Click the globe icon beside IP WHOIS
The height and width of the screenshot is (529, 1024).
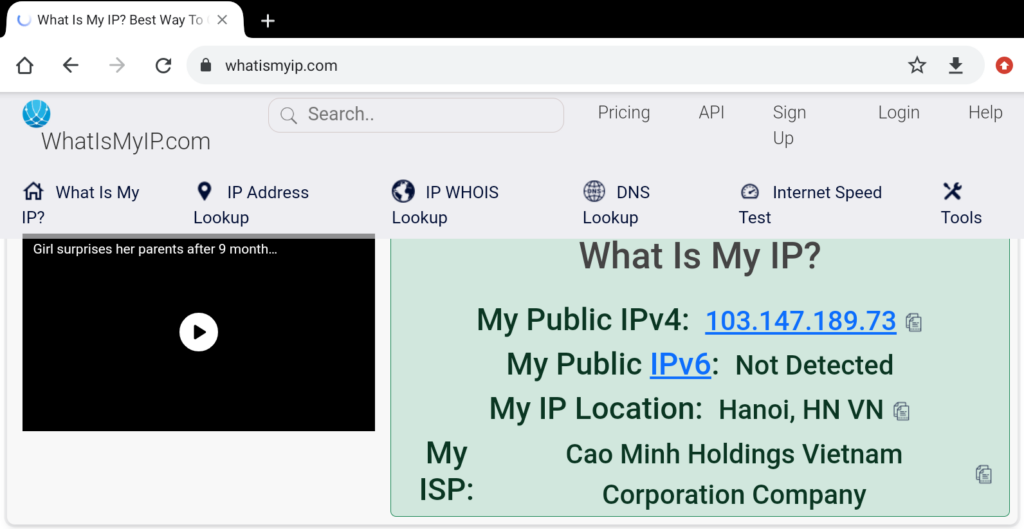point(403,191)
